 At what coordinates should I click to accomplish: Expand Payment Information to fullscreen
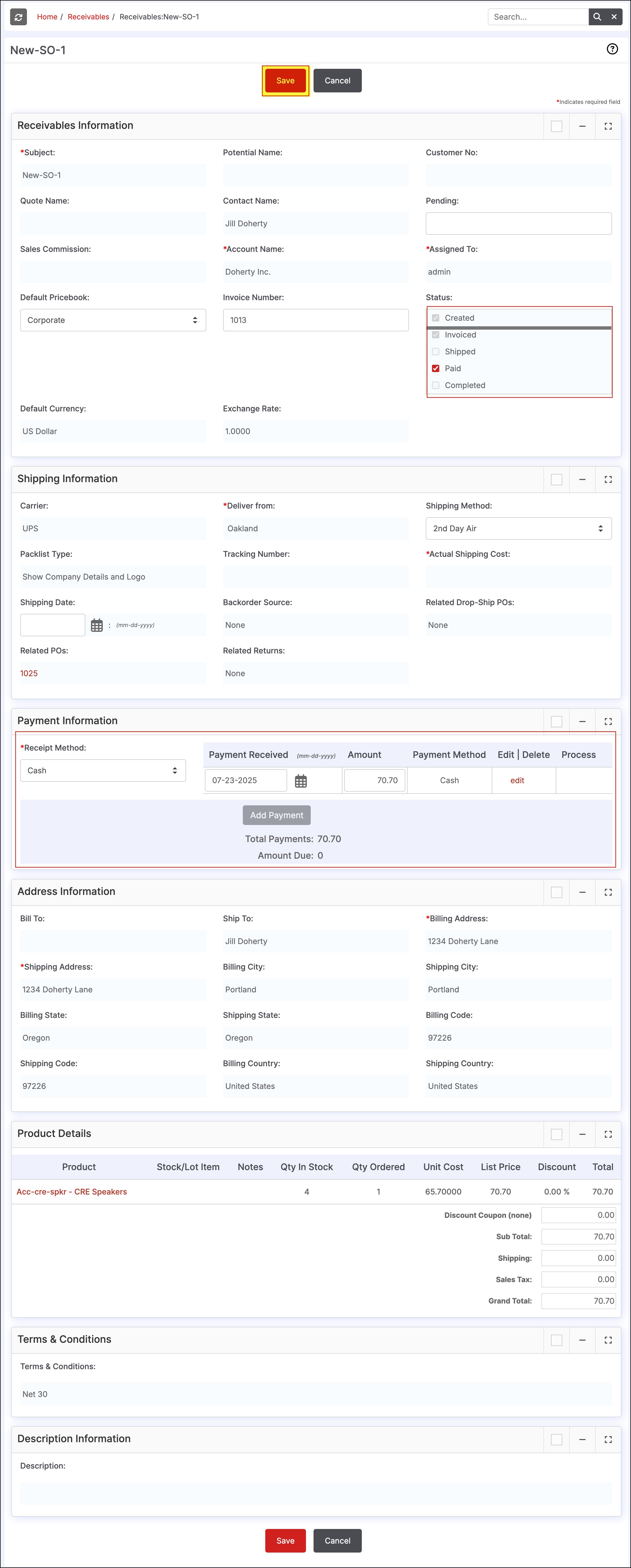click(608, 721)
